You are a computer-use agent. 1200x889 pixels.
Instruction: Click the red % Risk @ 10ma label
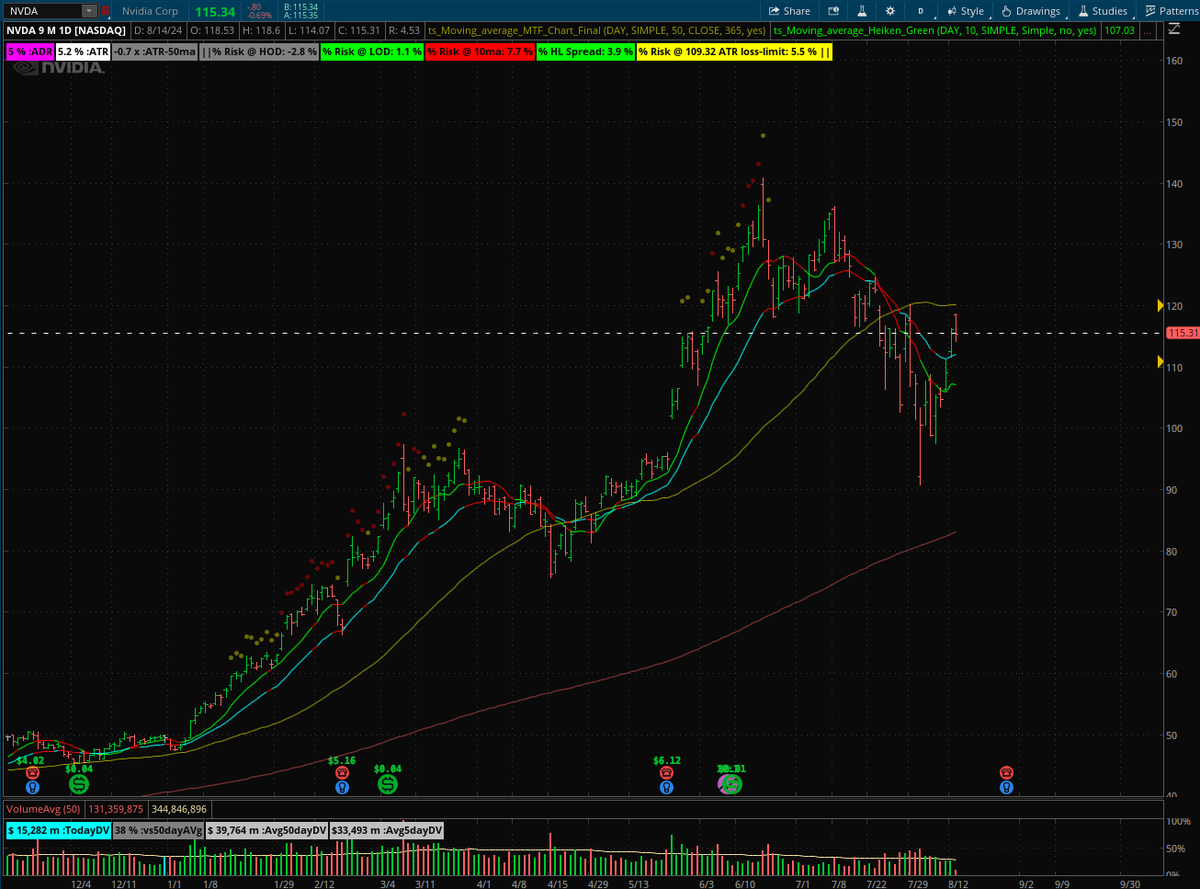pos(479,50)
